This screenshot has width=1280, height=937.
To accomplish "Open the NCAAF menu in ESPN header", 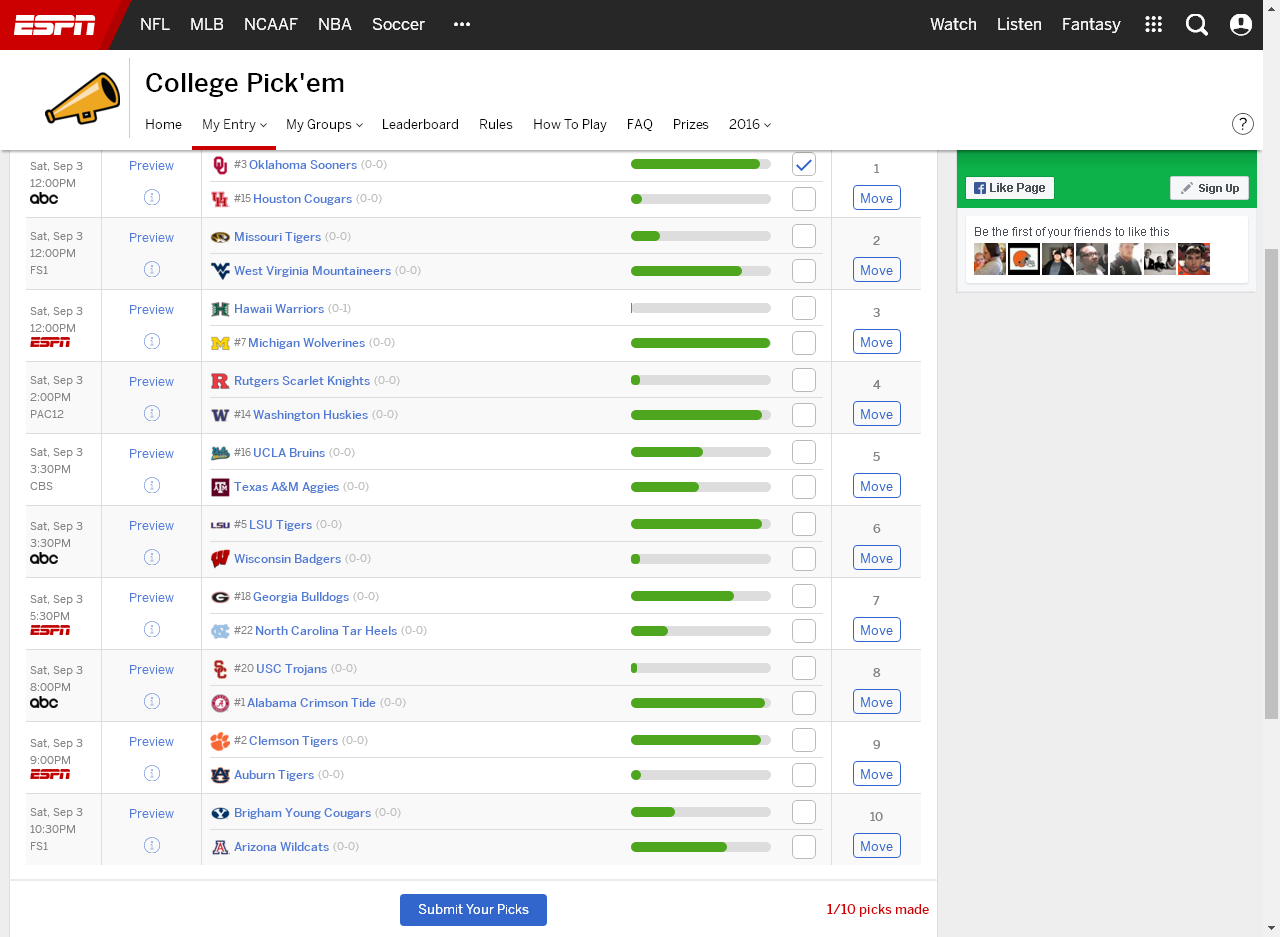I will coord(271,25).
